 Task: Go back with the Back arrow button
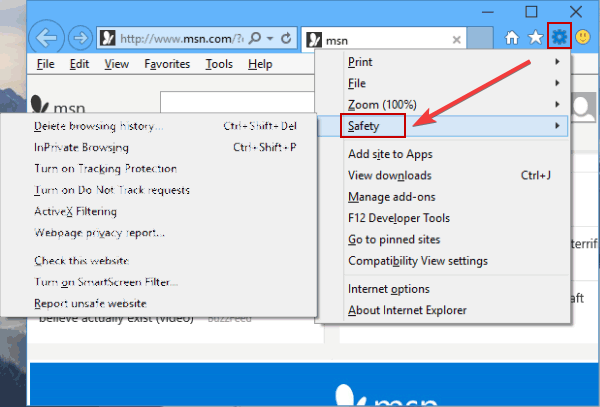(x=46, y=37)
